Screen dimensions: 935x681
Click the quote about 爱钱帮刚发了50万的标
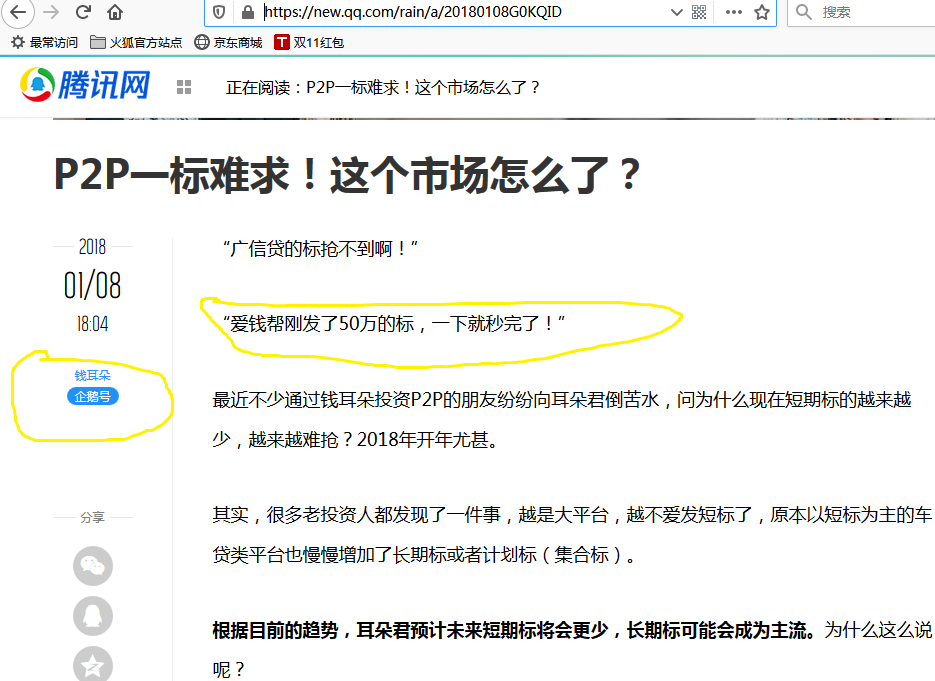coord(394,323)
